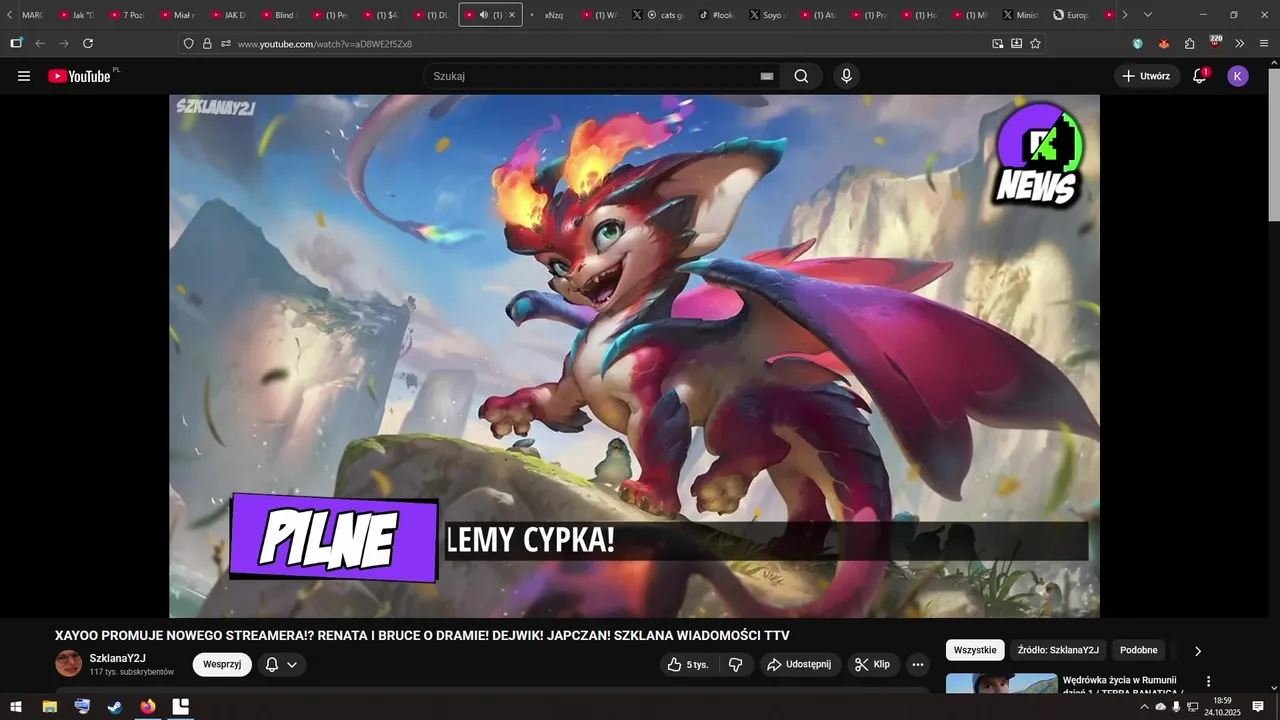Open picture-in-picture from address bar
This screenshot has height=720, width=1280.
pyautogui.click(x=997, y=43)
